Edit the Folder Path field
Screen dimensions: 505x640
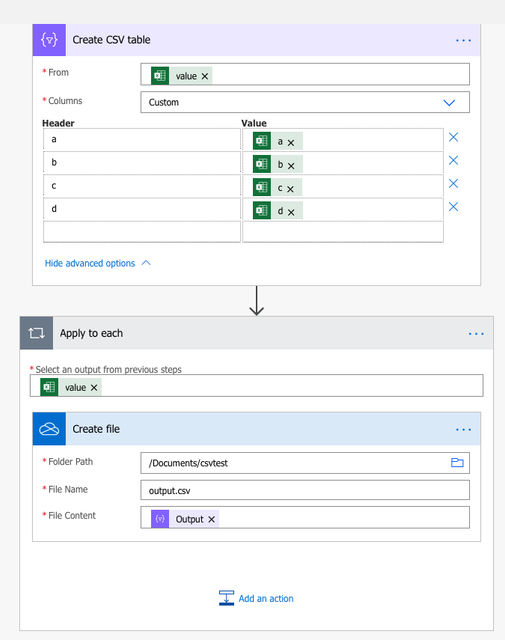point(305,463)
